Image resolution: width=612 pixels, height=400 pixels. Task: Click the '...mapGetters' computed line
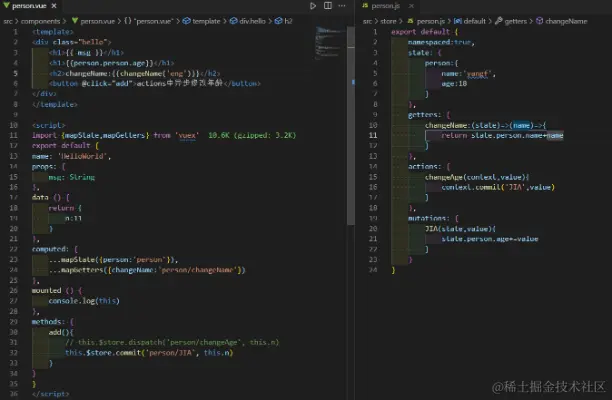coord(147,270)
